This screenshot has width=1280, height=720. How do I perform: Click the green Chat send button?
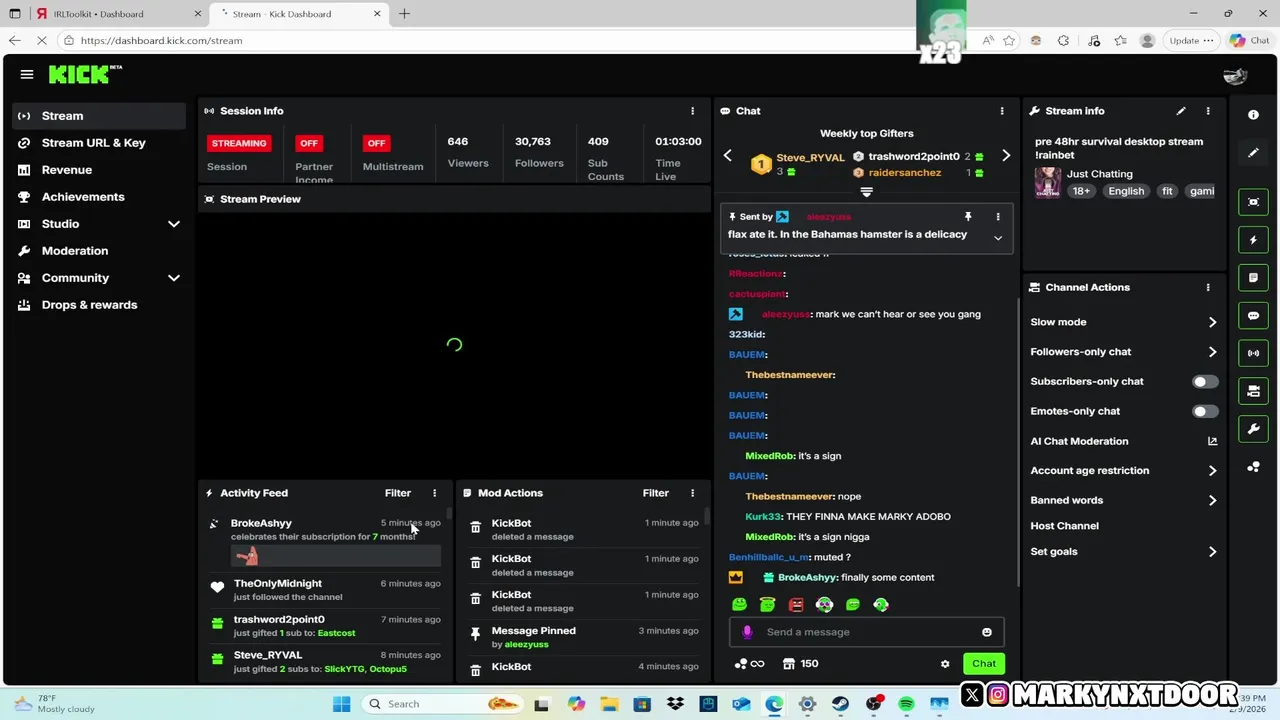pyautogui.click(x=984, y=664)
